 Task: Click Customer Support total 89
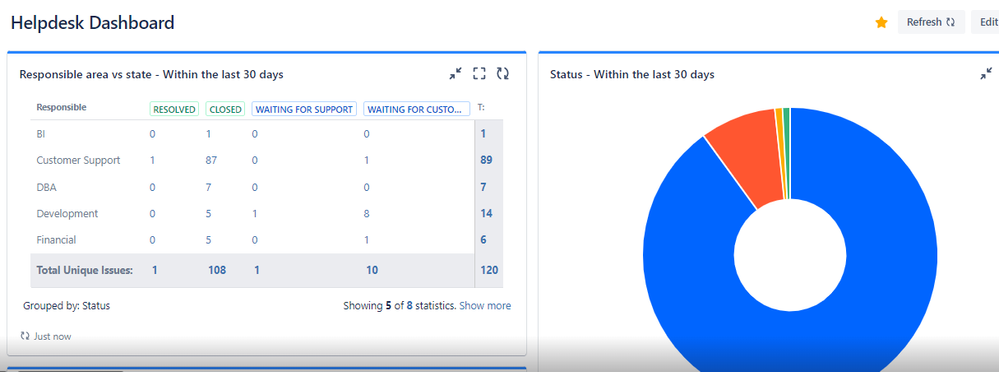point(486,161)
